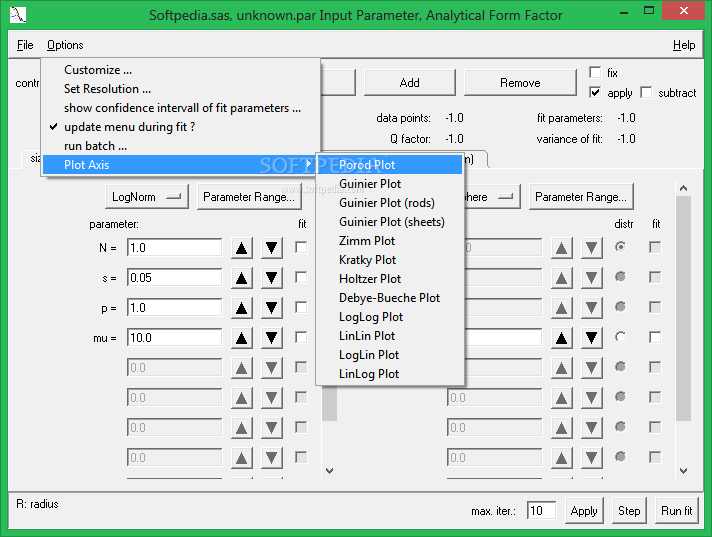The width and height of the screenshot is (712, 537).
Task: Enable the subtract checkbox
Action: pos(646,93)
